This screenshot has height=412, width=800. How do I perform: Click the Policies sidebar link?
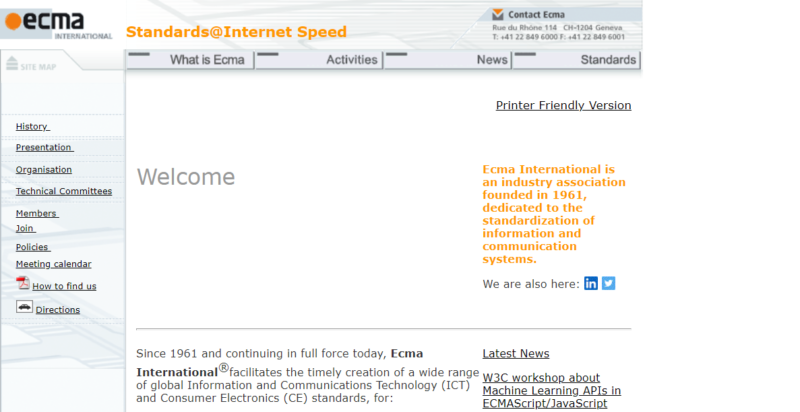coord(33,247)
